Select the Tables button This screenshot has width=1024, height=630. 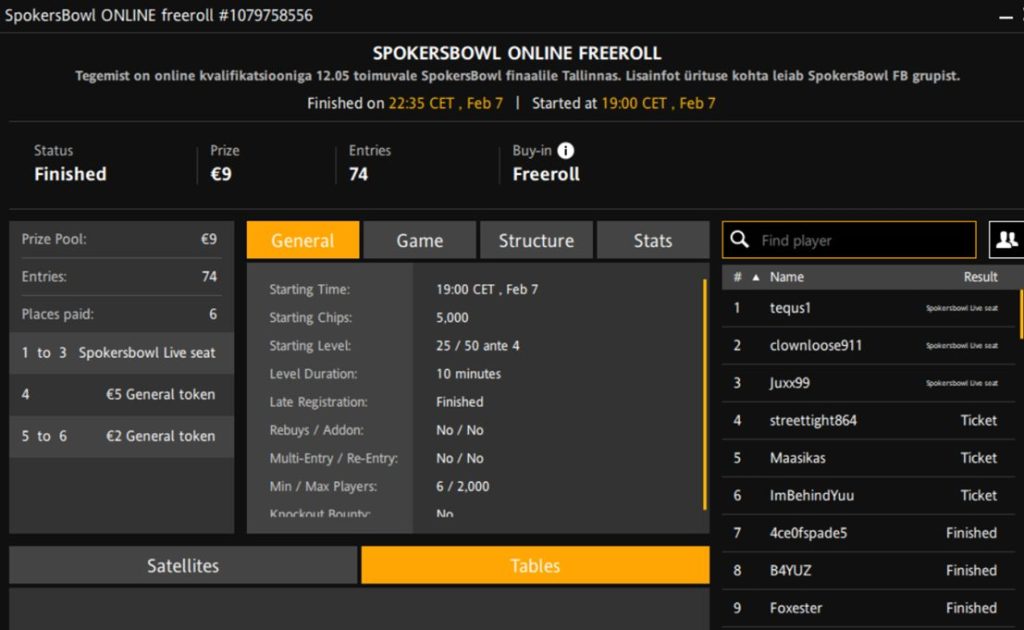point(535,565)
